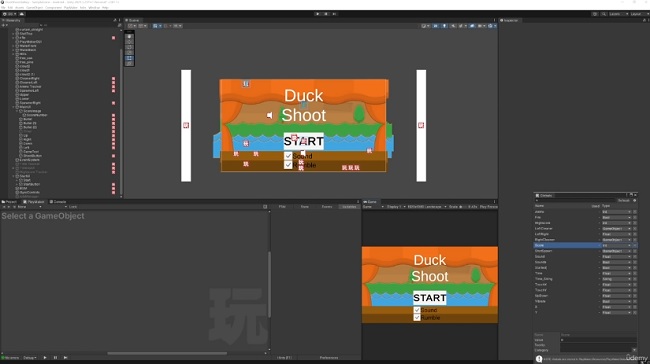Select the State tab in PlayMaker editor
The image size is (650, 364).
coord(305,206)
